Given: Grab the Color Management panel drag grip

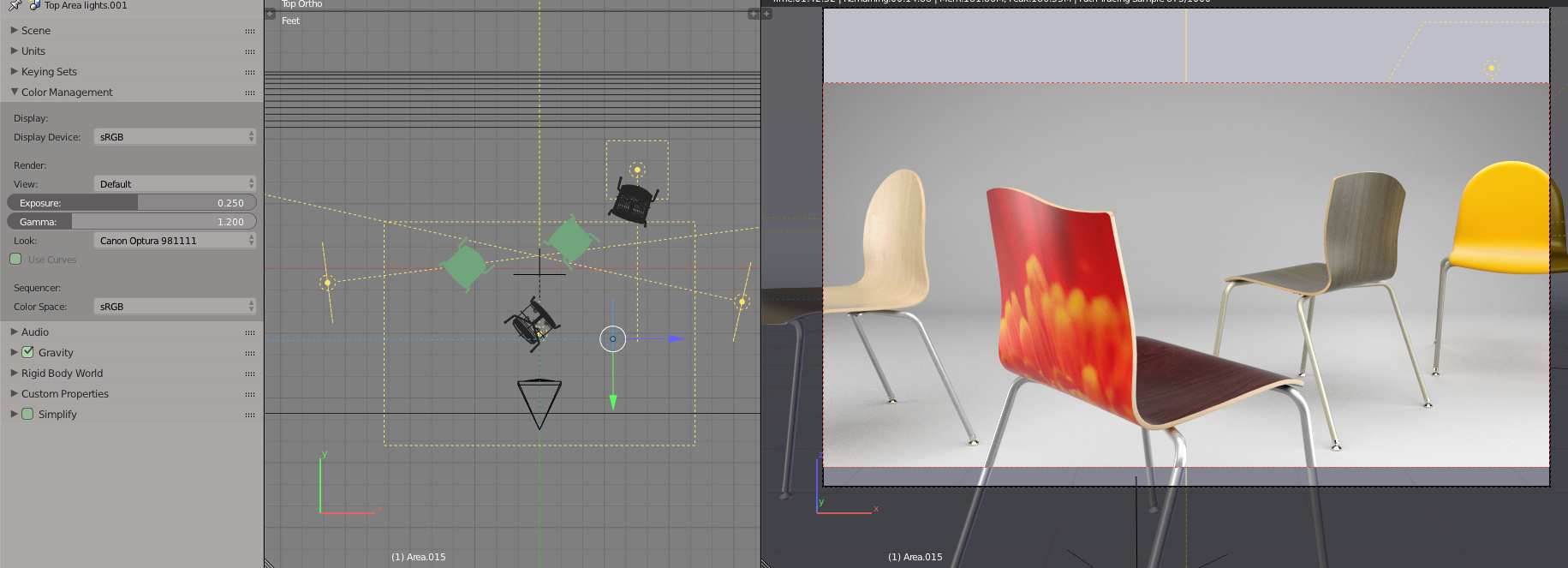Looking at the screenshot, I should [250, 93].
